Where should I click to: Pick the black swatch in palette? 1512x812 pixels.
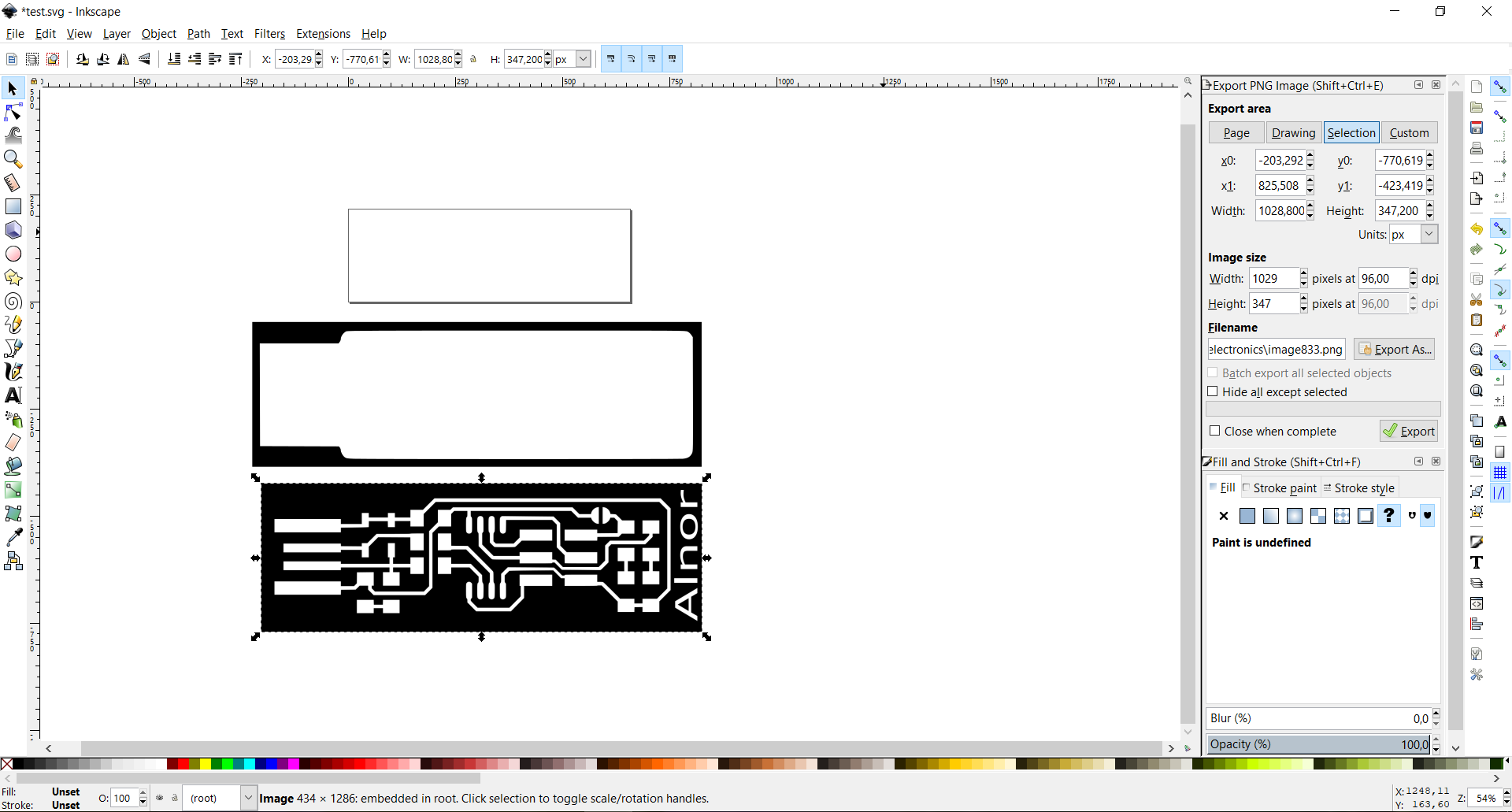tap(18, 764)
